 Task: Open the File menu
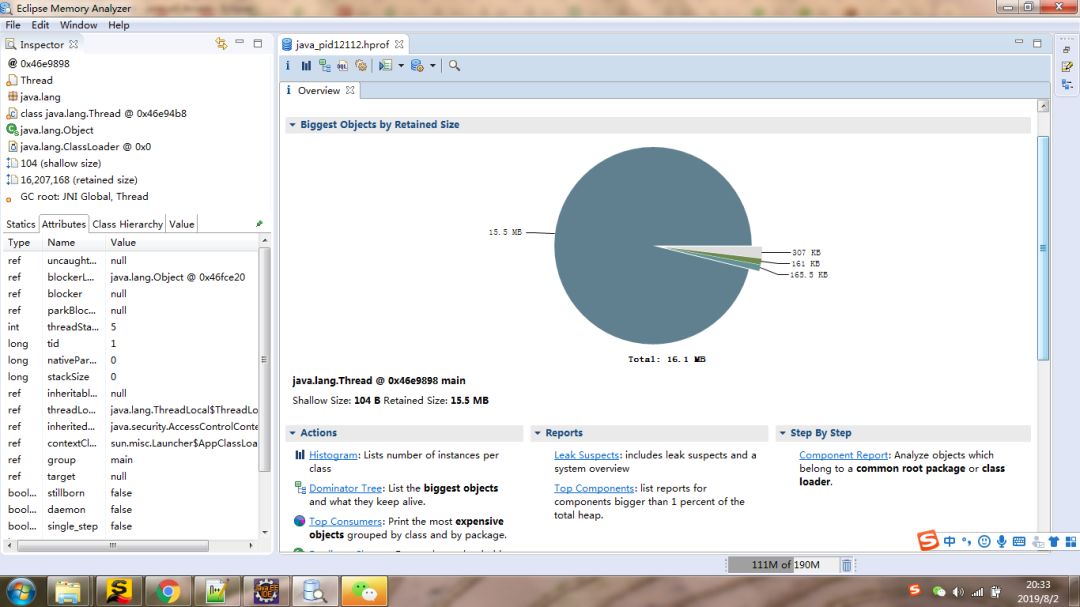tap(13, 25)
